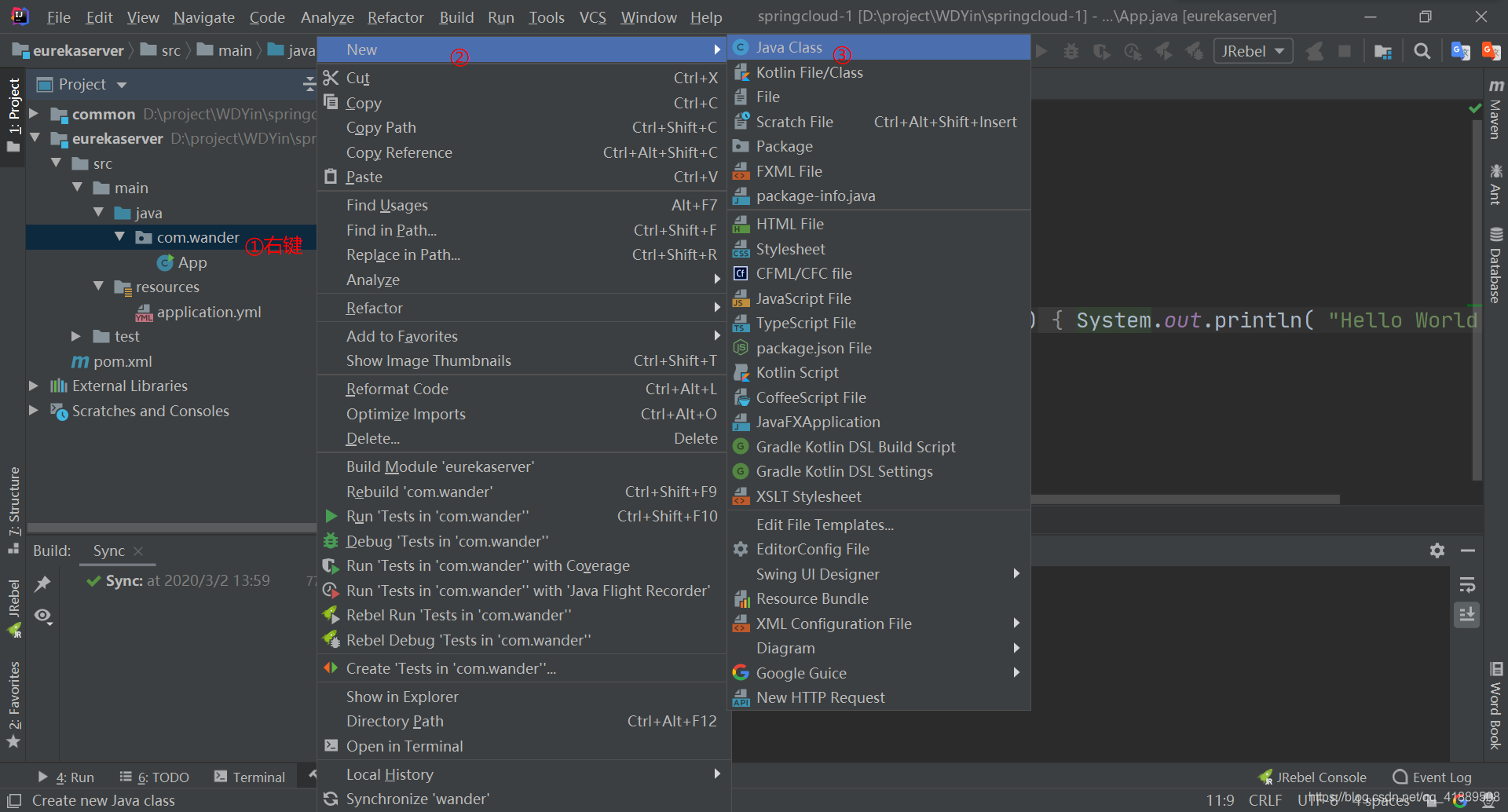This screenshot has height=812, width=1508.
Task: Open the Event Log button
Action: pos(1432,777)
